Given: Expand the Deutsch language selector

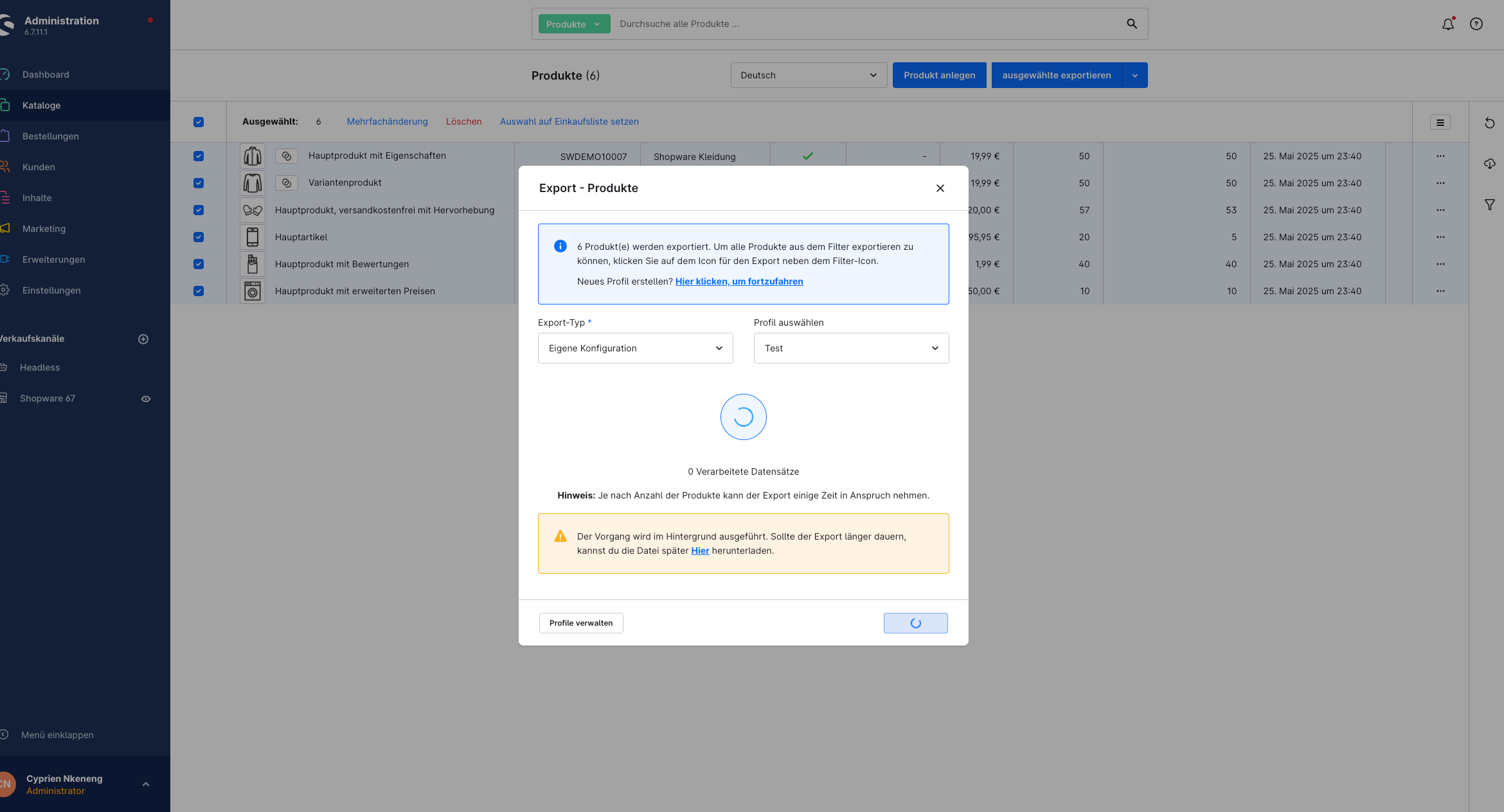Looking at the screenshot, I should (809, 75).
